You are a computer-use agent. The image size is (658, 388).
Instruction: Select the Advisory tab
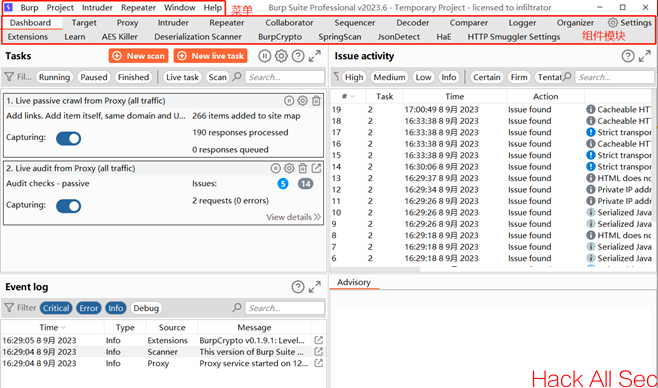coord(354,282)
